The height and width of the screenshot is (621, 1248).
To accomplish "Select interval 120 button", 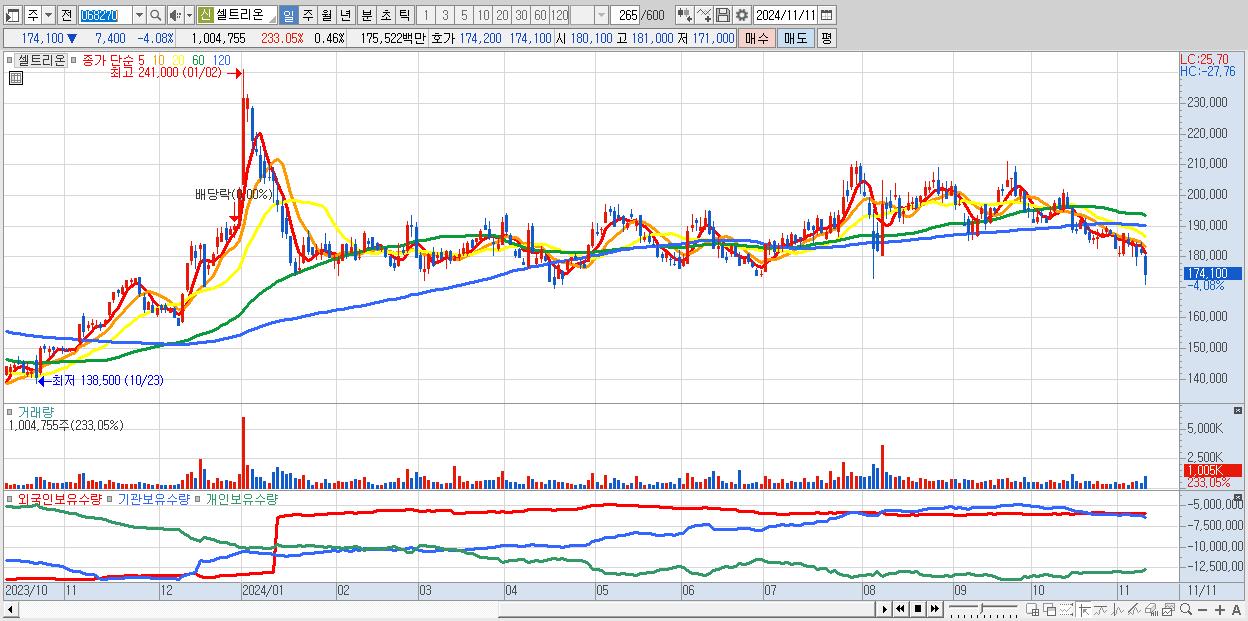I will coord(560,15).
